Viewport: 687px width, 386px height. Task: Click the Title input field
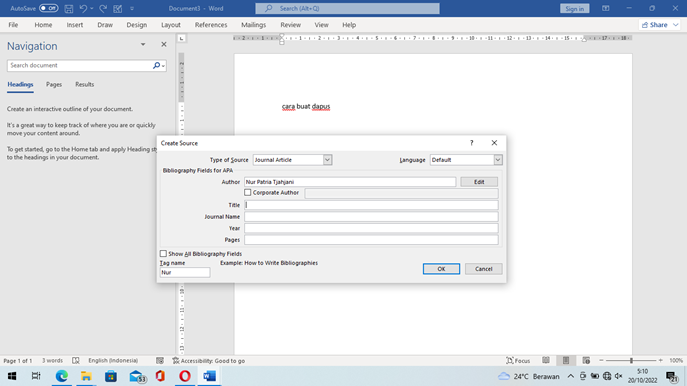pyautogui.click(x=371, y=205)
